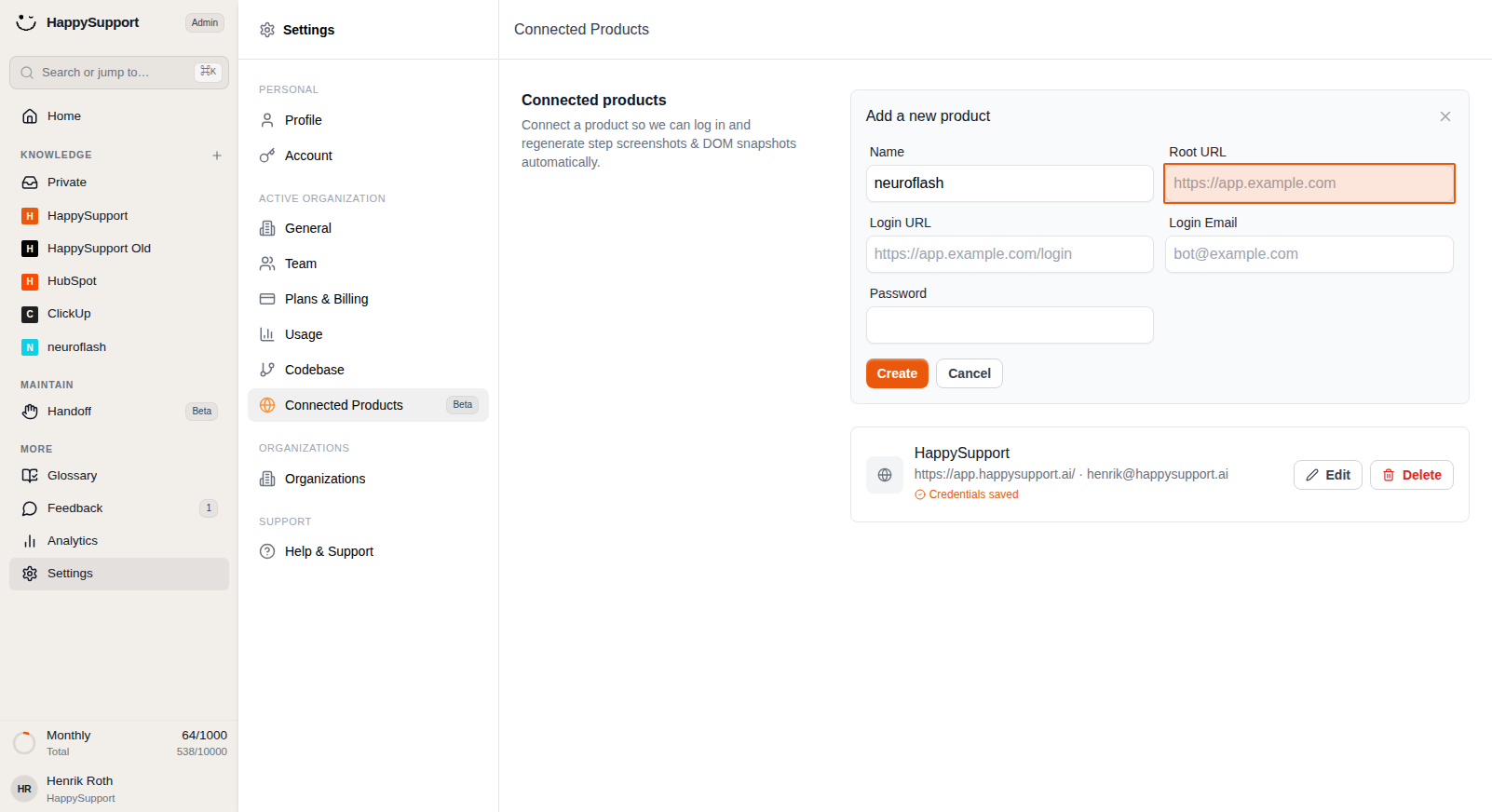Delete the HappySupport connected product

coord(1412,475)
